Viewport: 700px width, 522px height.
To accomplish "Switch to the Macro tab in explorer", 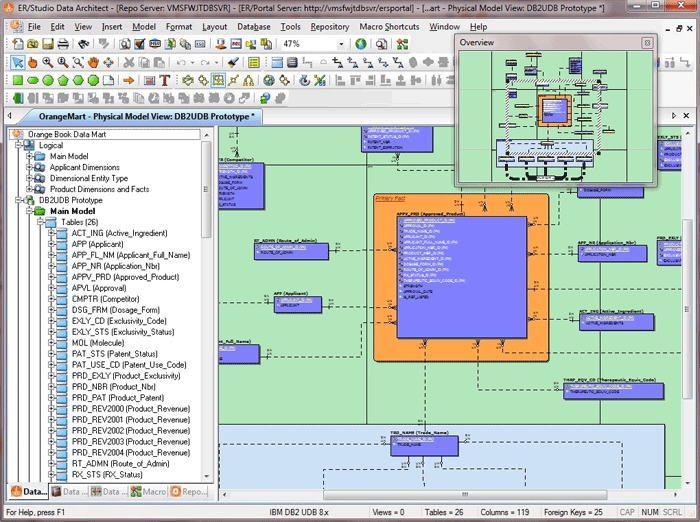I will pos(149,492).
